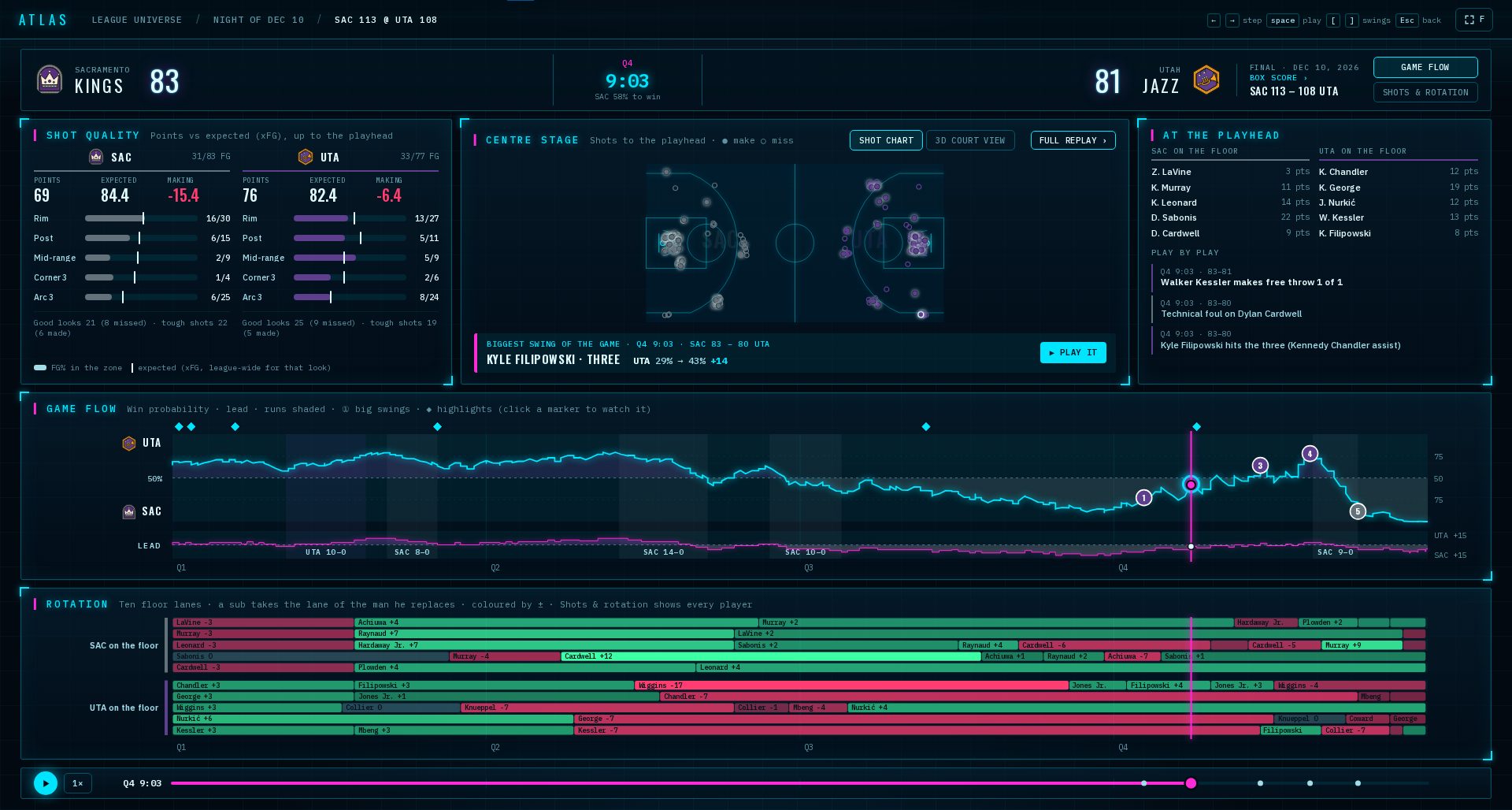Open League Universe breadcrumb
This screenshot has height=810, width=1512.
pos(137,20)
